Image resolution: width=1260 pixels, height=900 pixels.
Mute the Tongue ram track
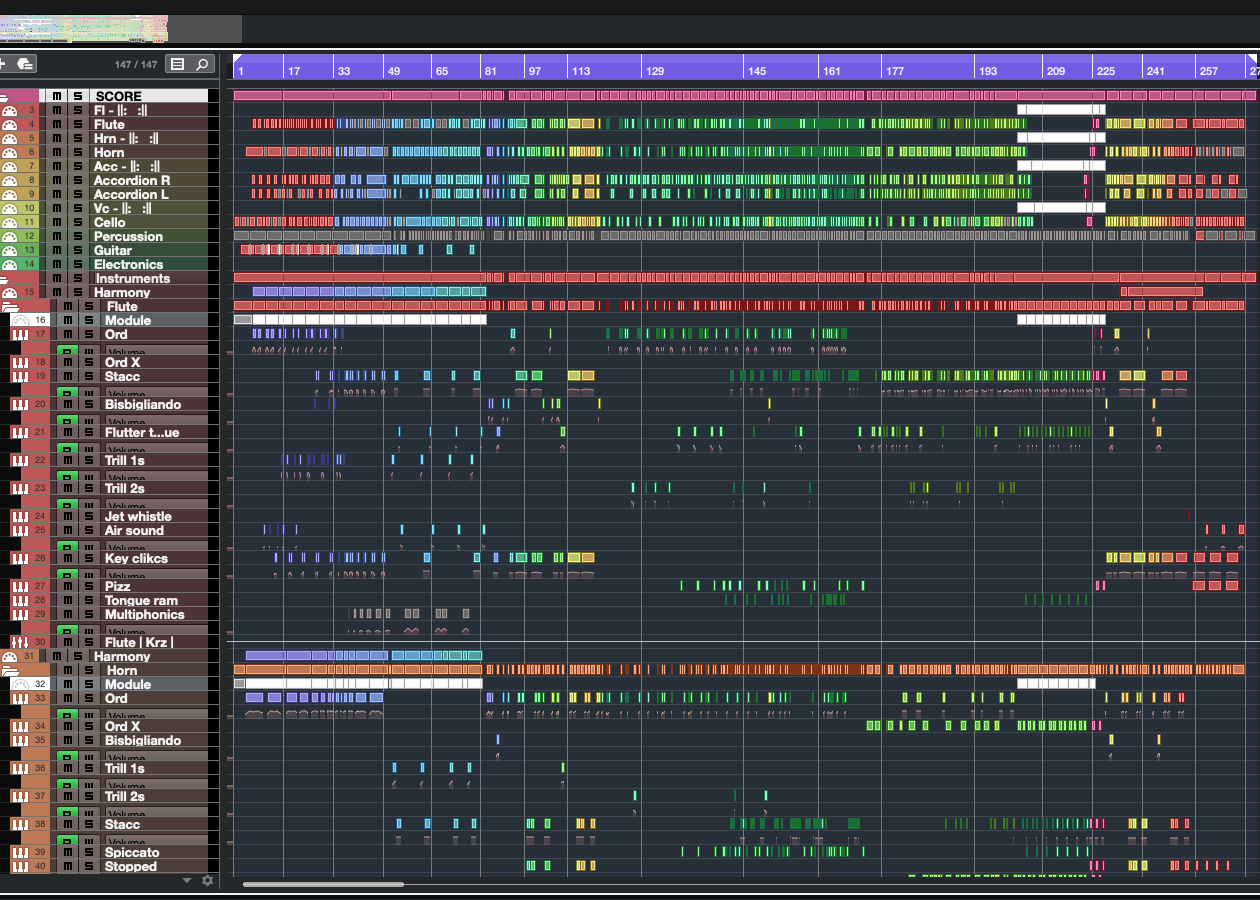tap(69, 601)
